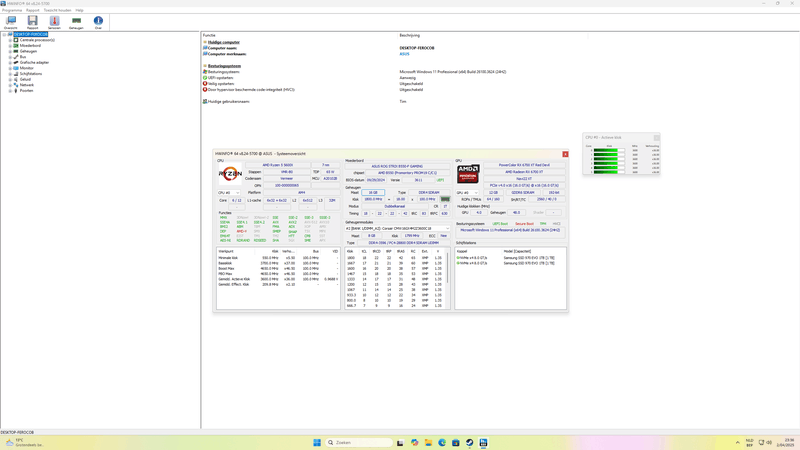Open Steam from the taskbar

pyautogui.click(x=469, y=442)
